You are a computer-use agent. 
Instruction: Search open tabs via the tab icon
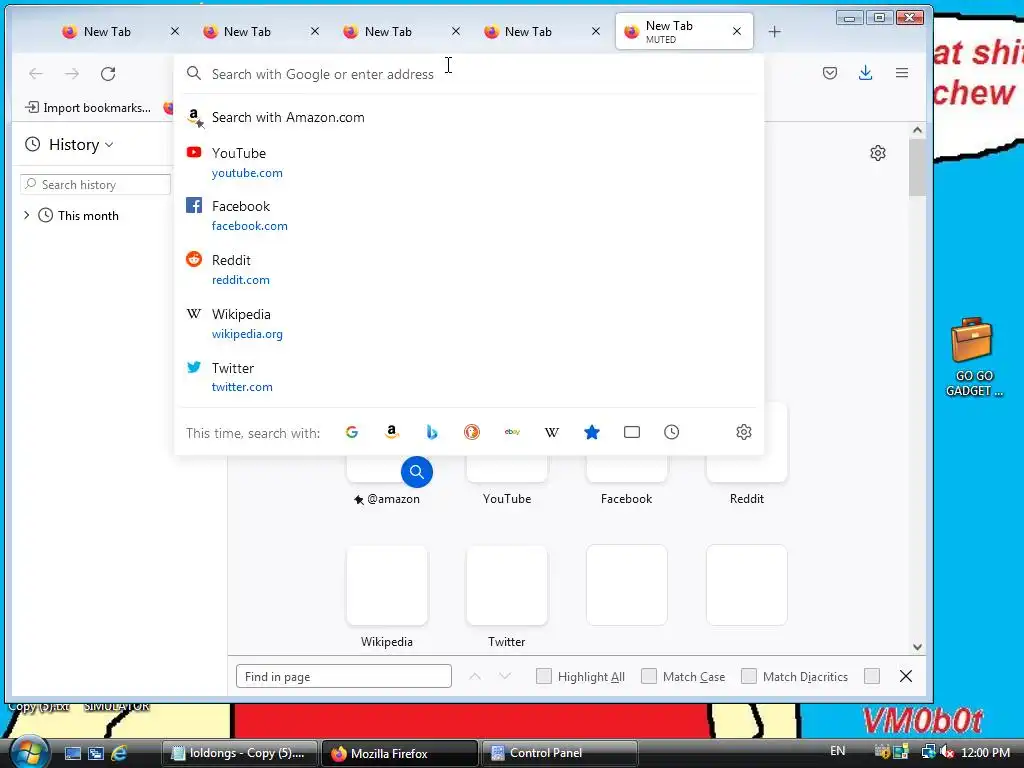tap(632, 432)
